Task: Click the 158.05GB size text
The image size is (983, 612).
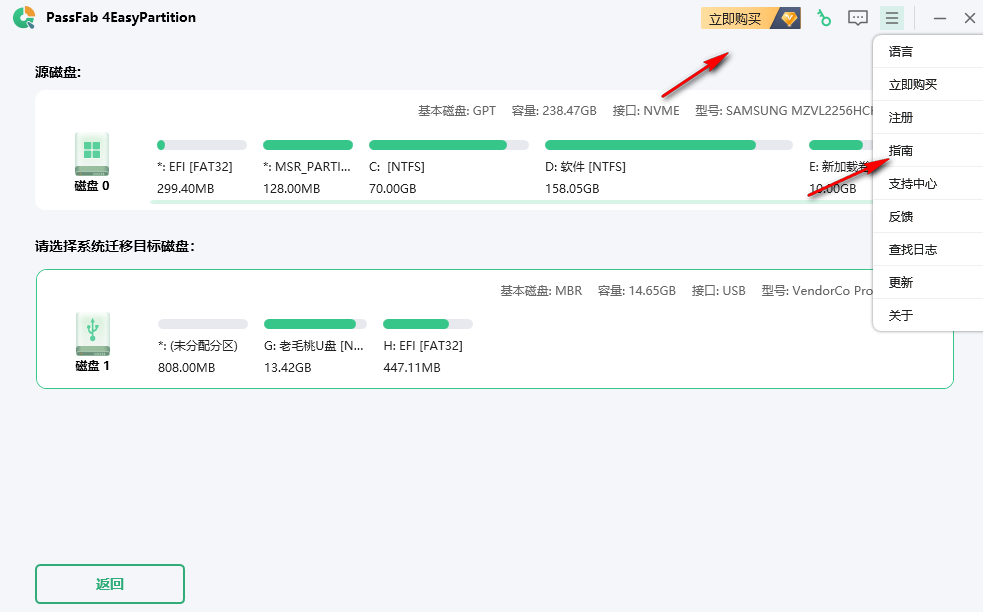Action: pyautogui.click(x=572, y=189)
